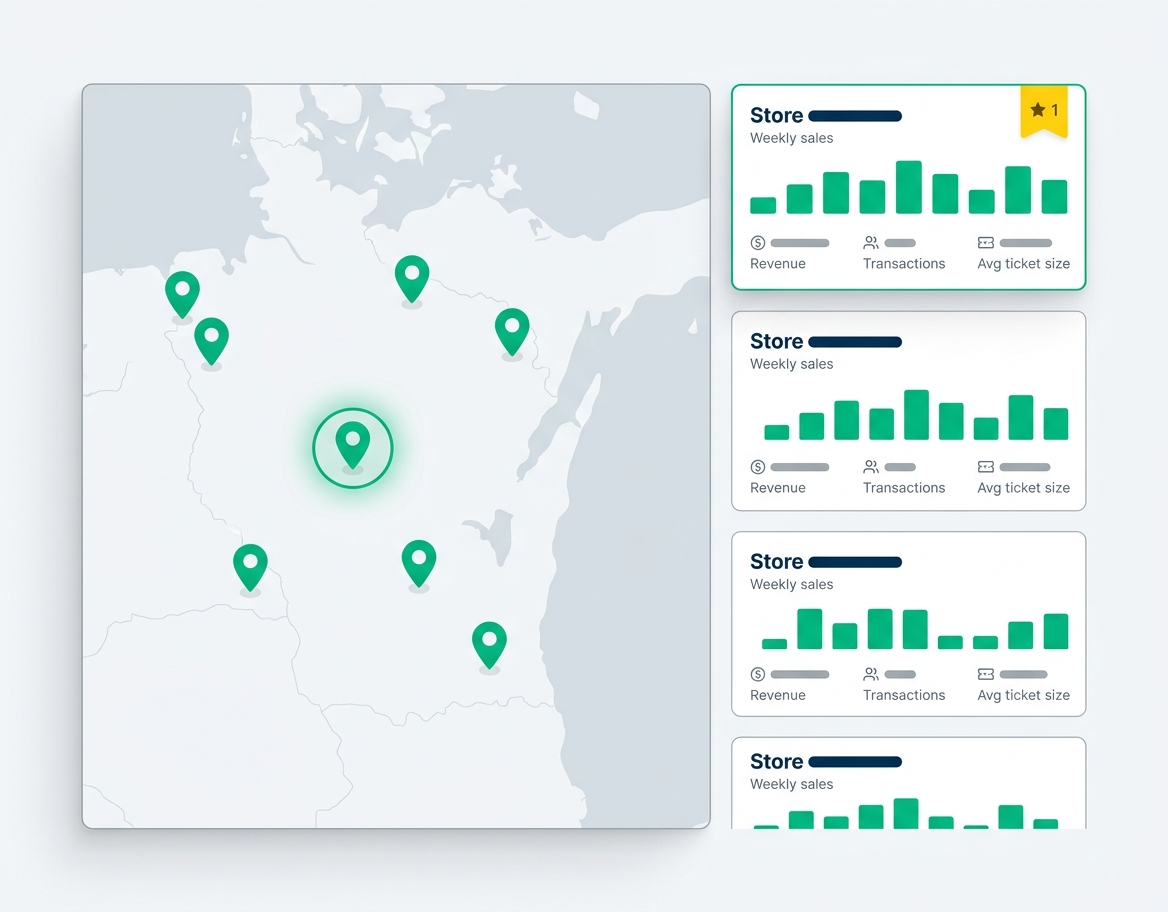
Task: Click the 'Transactions' label in the second card
Action: click(x=904, y=488)
